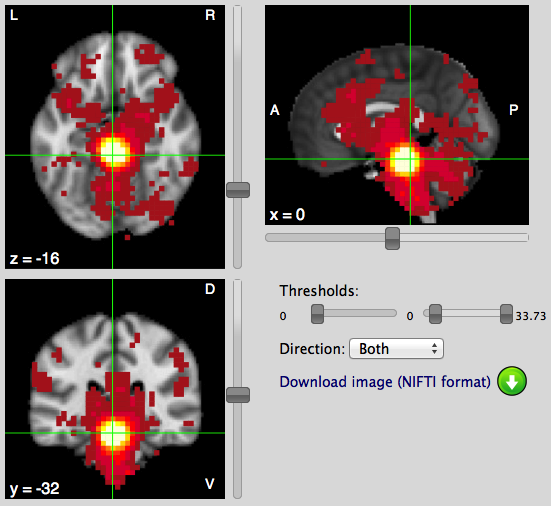Click the bright activation peak in the coronal view
Image resolution: width=551 pixels, height=506 pixels.
pos(114,434)
